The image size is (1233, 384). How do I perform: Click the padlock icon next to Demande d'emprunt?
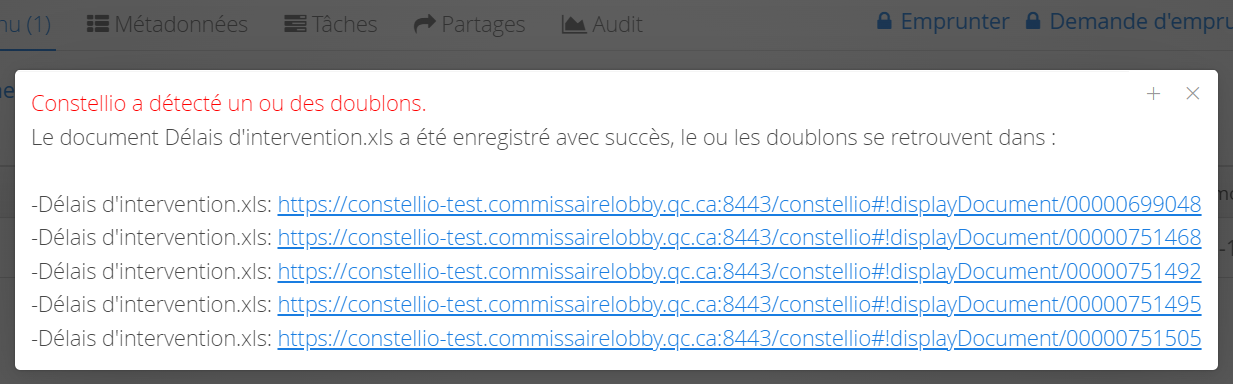(x=1033, y=21)
